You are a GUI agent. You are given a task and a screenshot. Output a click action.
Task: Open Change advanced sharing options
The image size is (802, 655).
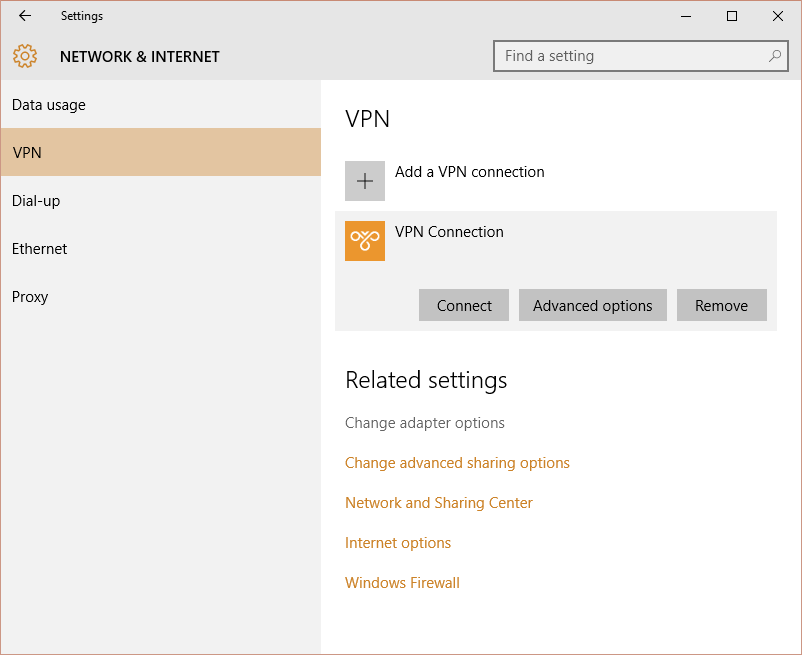[x=457, y=462]
